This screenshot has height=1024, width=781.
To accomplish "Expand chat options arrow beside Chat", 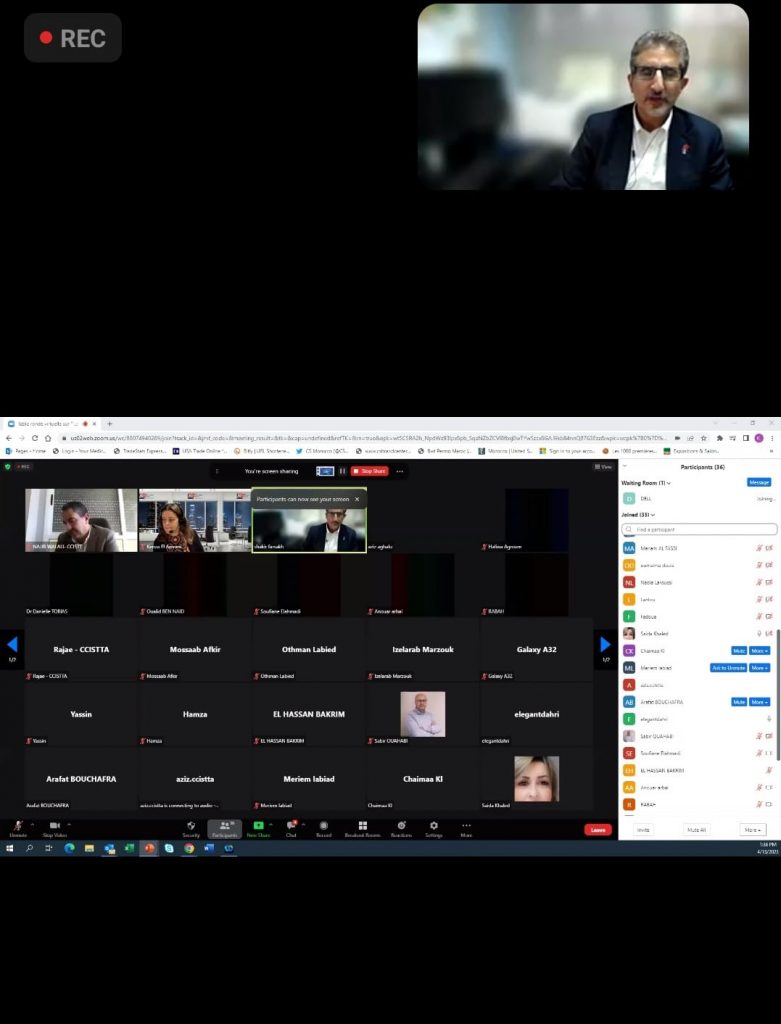I will (304, 825).
